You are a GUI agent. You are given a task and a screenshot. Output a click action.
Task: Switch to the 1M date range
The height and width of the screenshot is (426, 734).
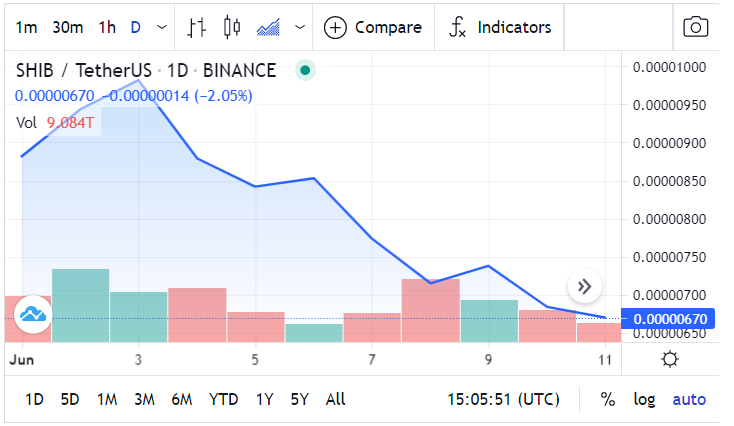(x=107, y=399)
